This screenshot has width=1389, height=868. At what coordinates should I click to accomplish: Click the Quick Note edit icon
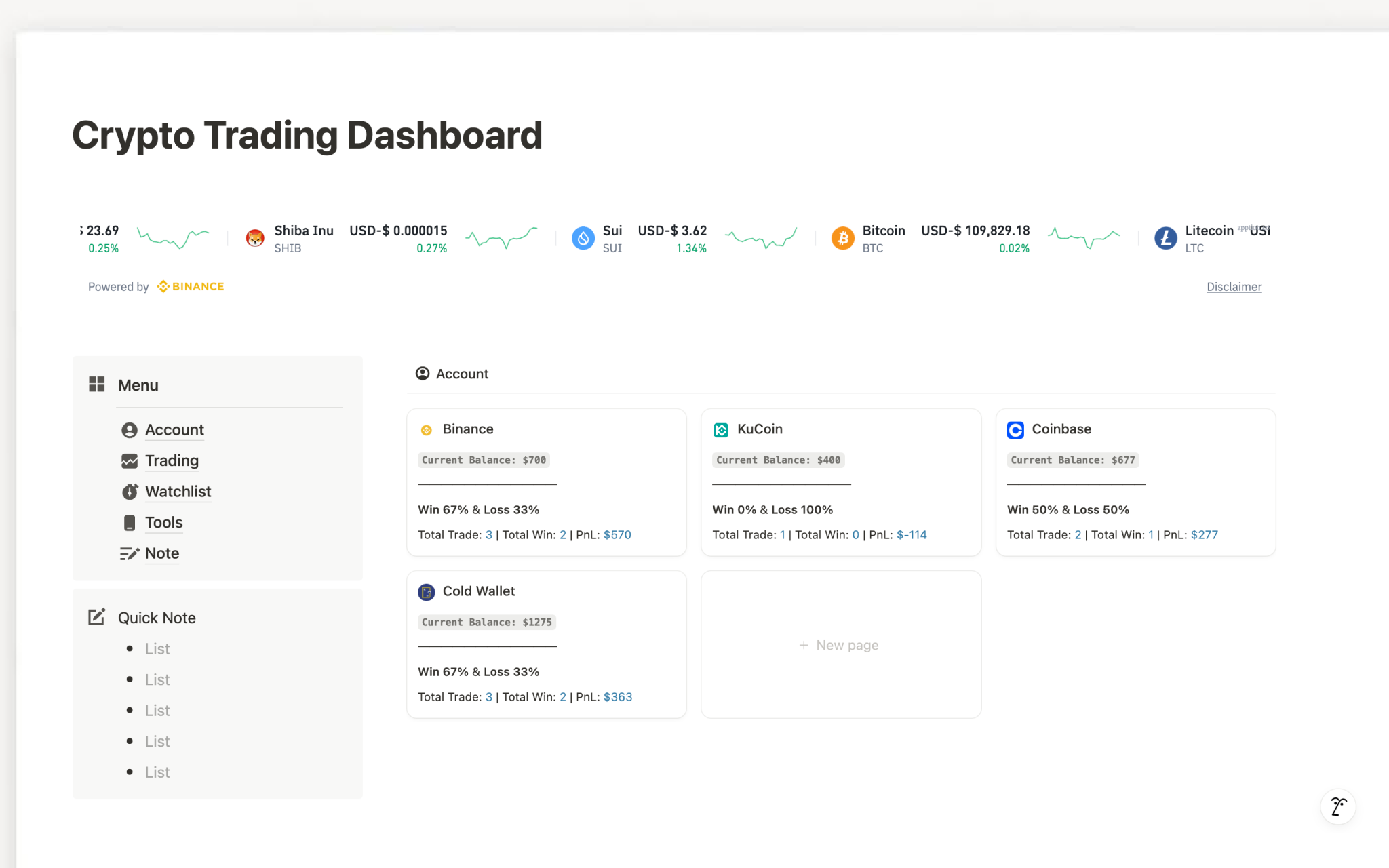coord(97,617)
